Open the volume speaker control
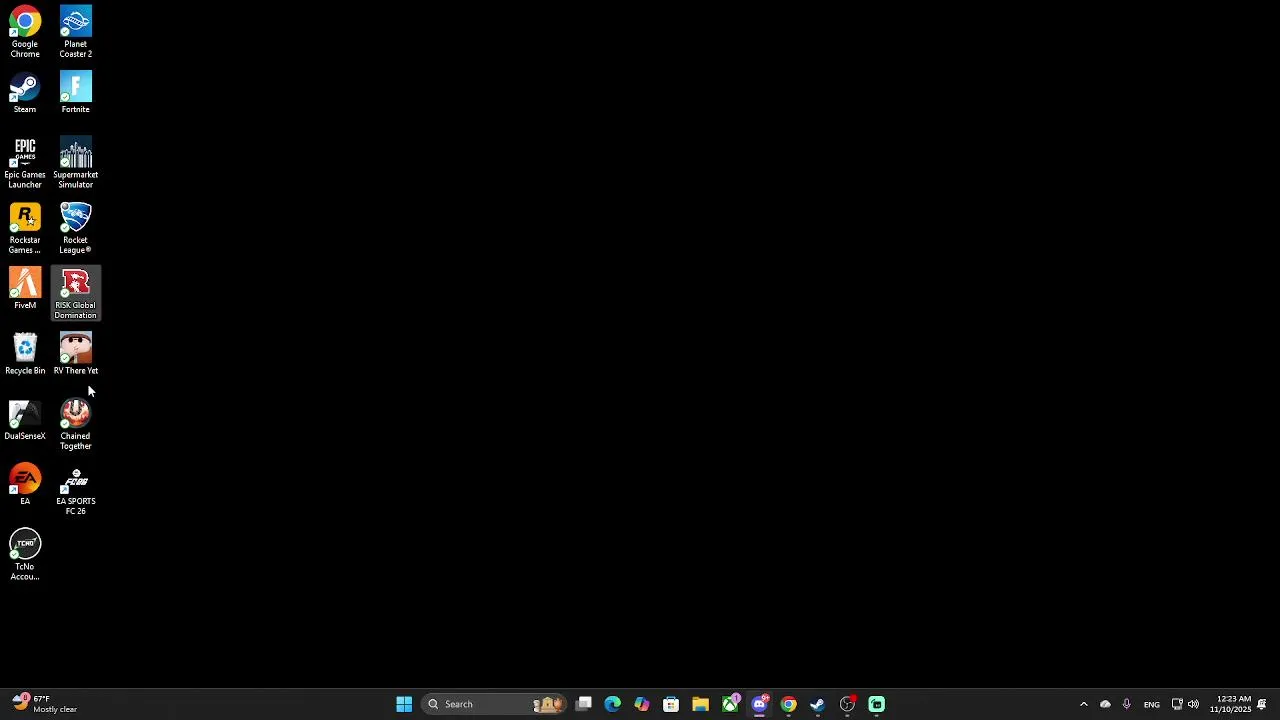This screenshot has width=1280, height=720. click(1193, 704)
